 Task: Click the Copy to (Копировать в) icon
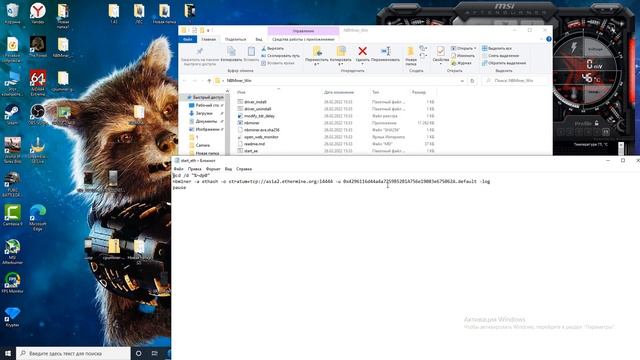coord(340,51)
